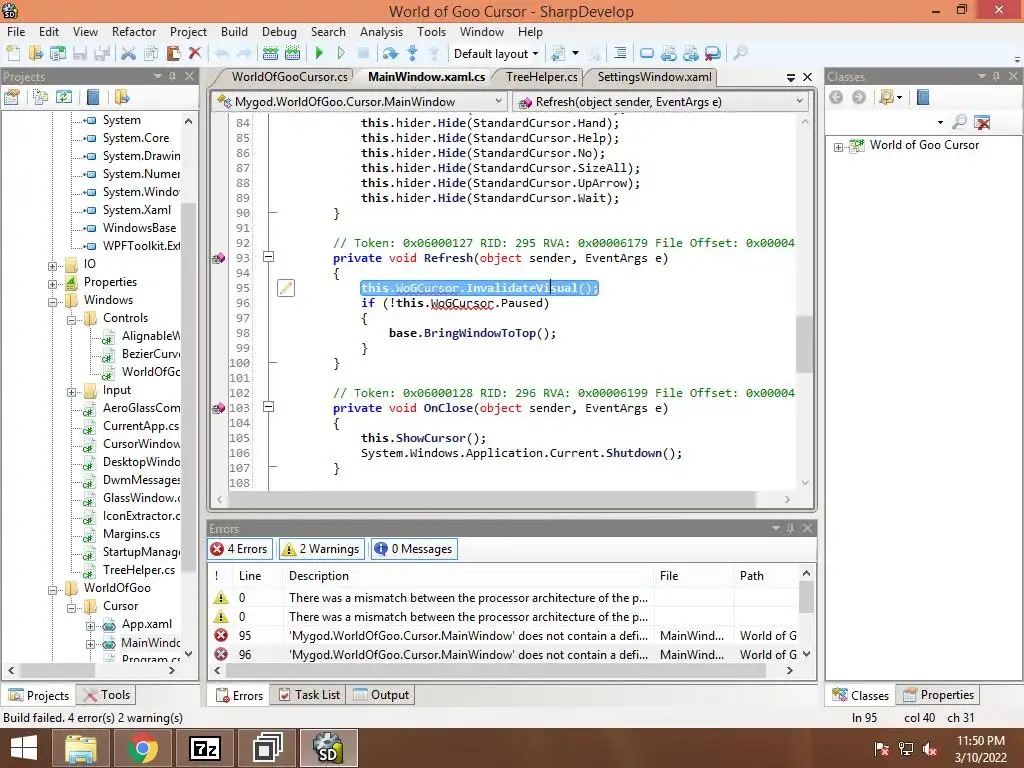Click the Open File toolbar icon
Screen dimensions: 1024x768
pyautogui.click(x=36, y=54)
